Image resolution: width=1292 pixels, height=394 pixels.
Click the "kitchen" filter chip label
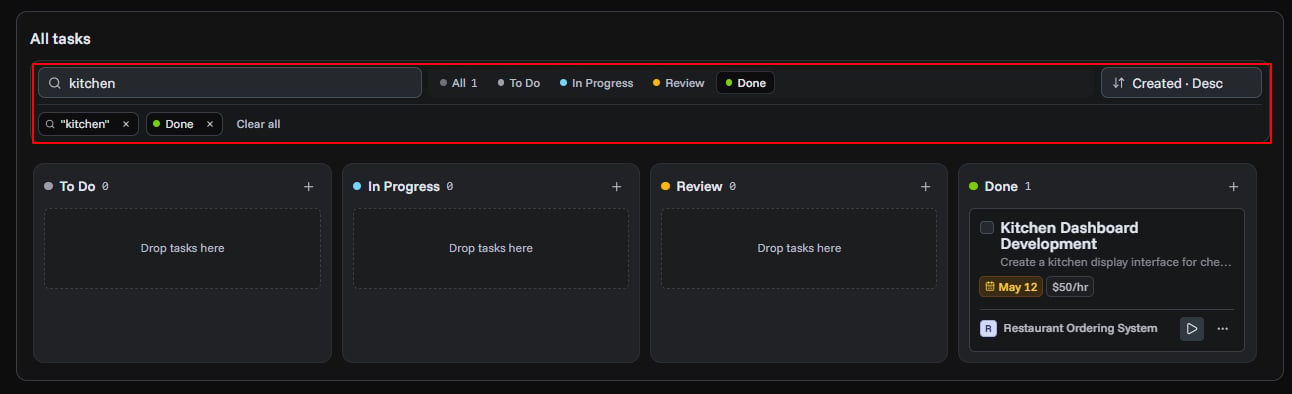(x=84, y=124)
